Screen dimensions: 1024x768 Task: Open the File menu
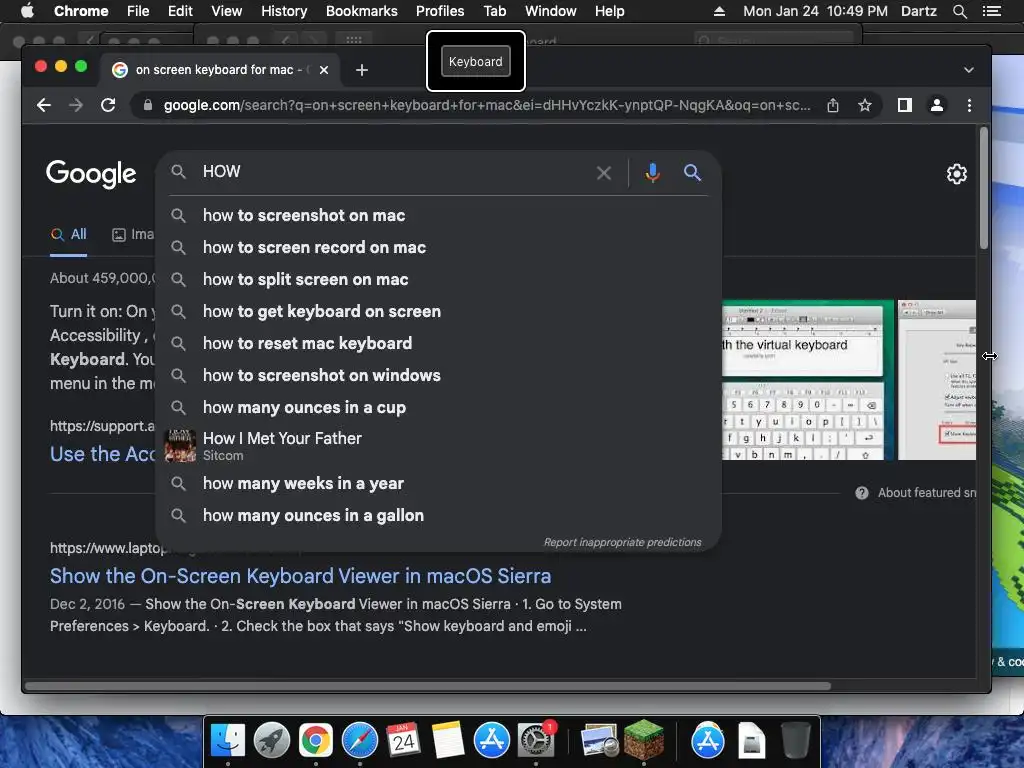[x=138, y=11]
